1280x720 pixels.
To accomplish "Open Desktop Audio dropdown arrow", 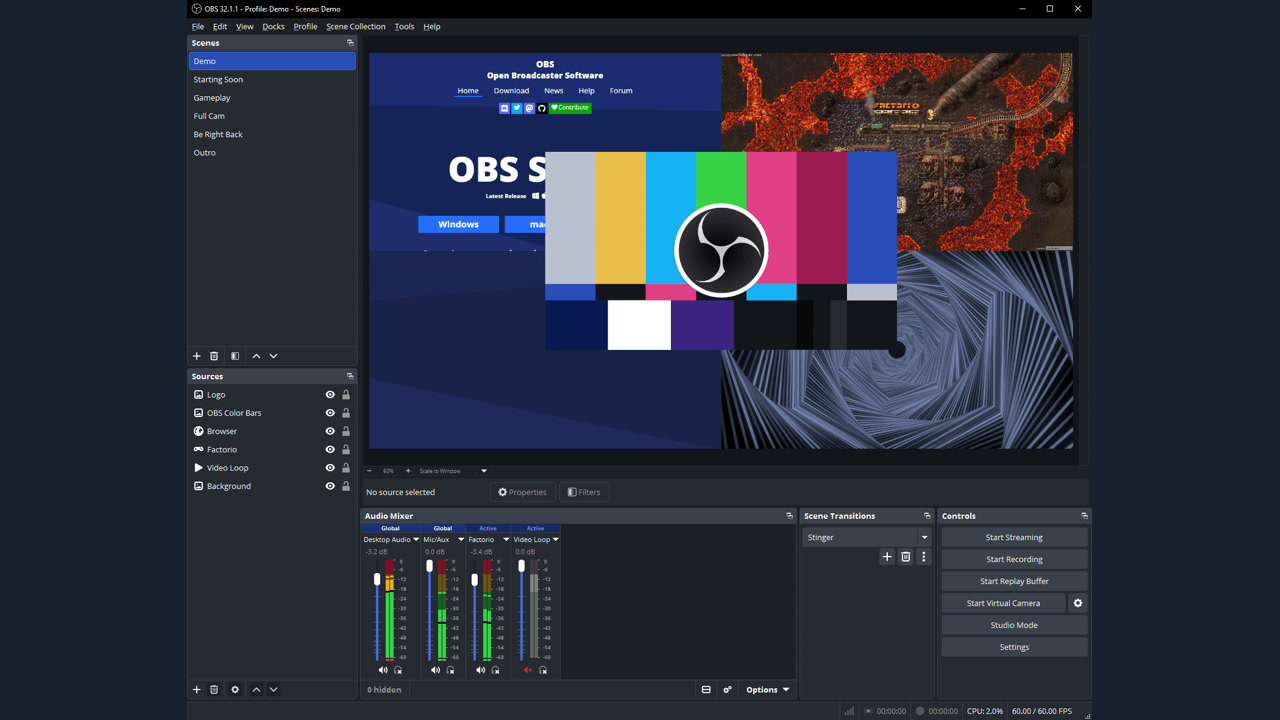I will click(x=416, y=540).
